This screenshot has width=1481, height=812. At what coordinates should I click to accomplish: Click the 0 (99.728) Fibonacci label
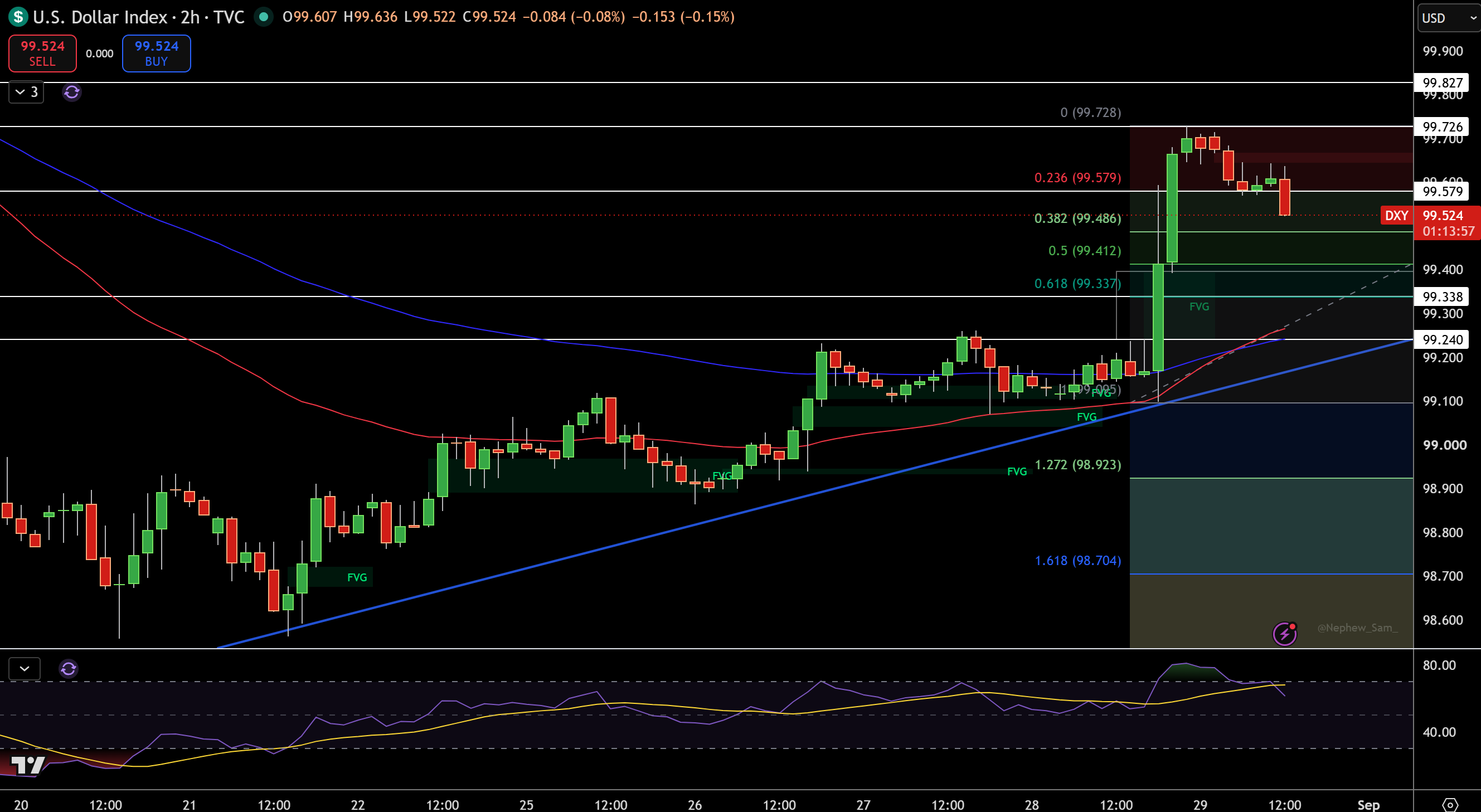pyautogui.click(x=1091, y=113)
